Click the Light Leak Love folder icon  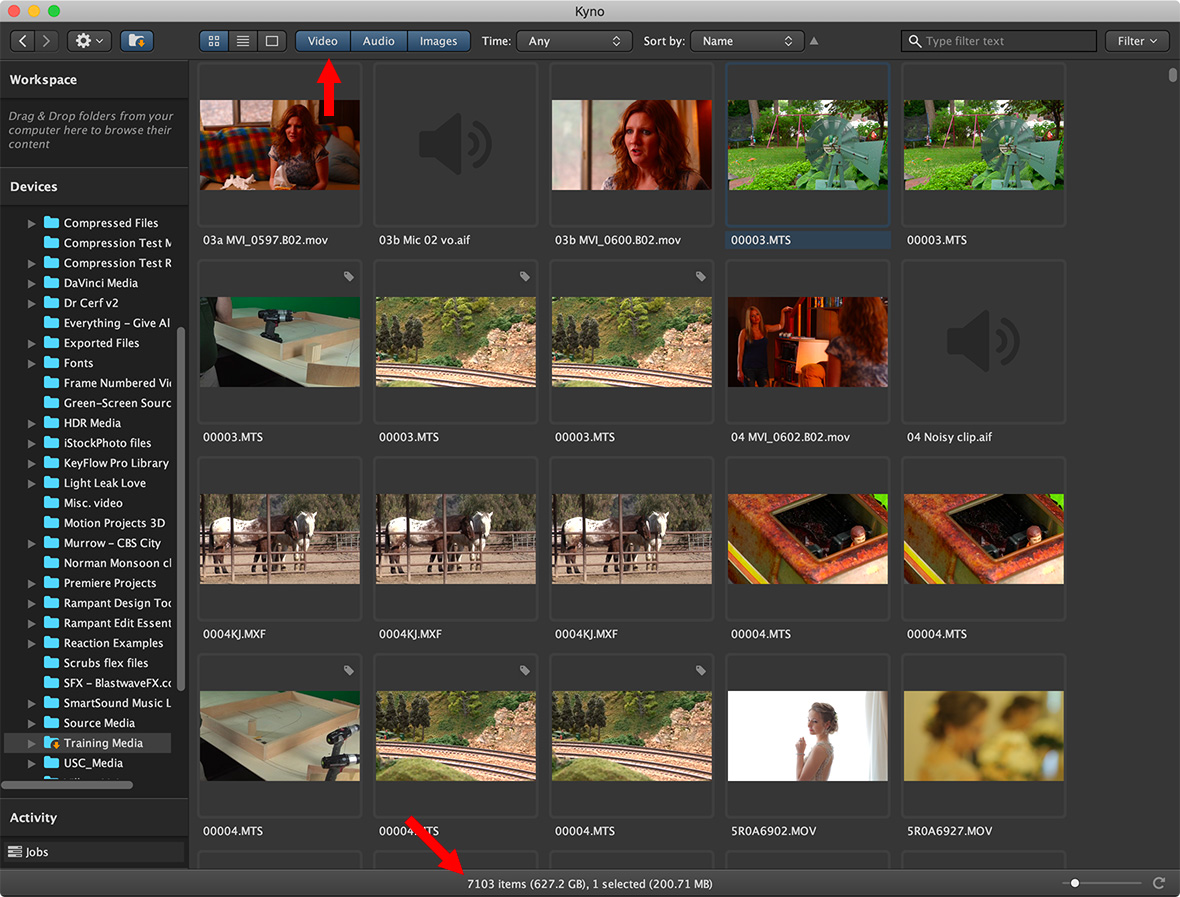(51, 482)
